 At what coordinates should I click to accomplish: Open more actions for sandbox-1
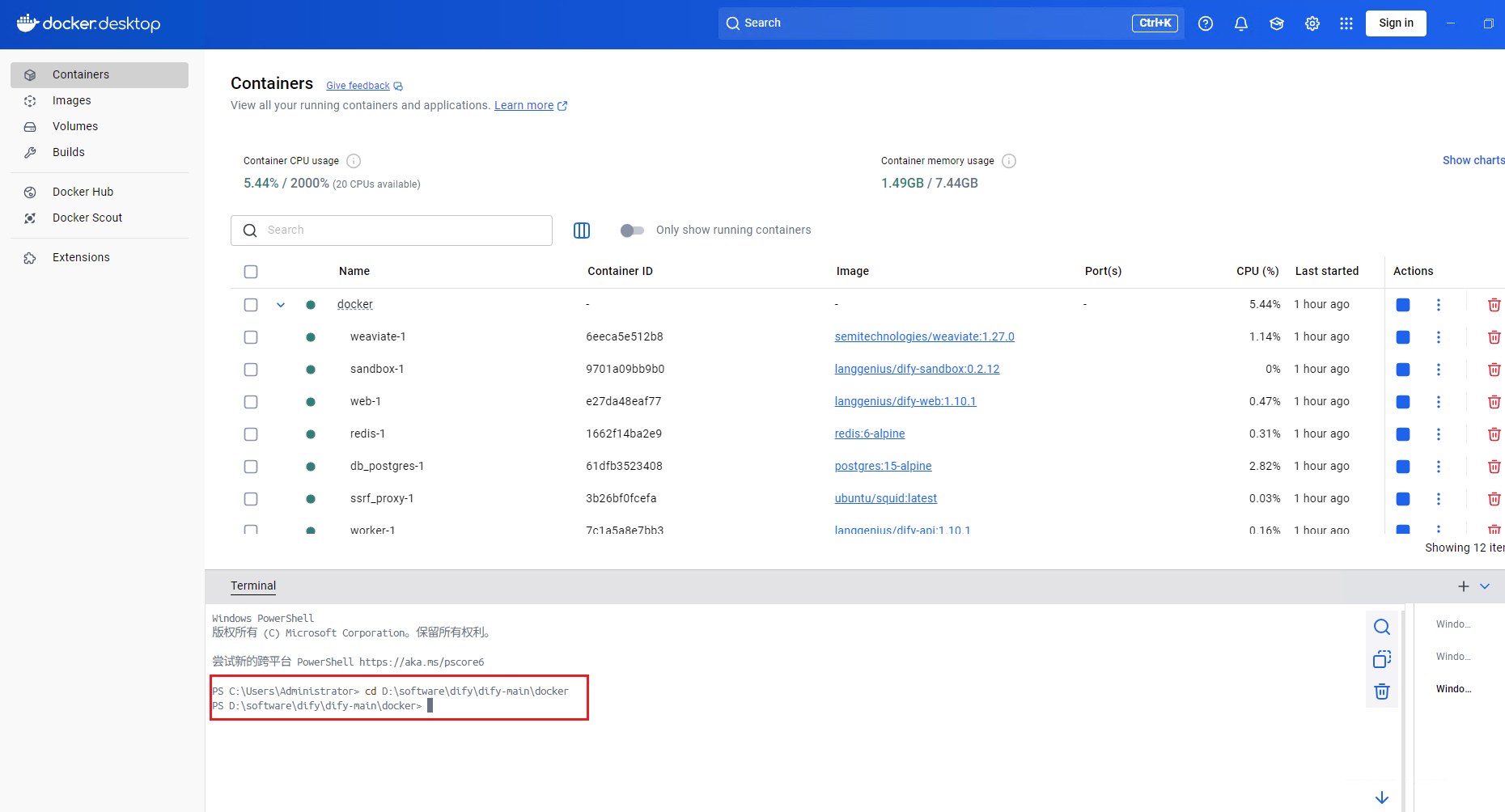pyautogui.click(x=1439, y=370)
